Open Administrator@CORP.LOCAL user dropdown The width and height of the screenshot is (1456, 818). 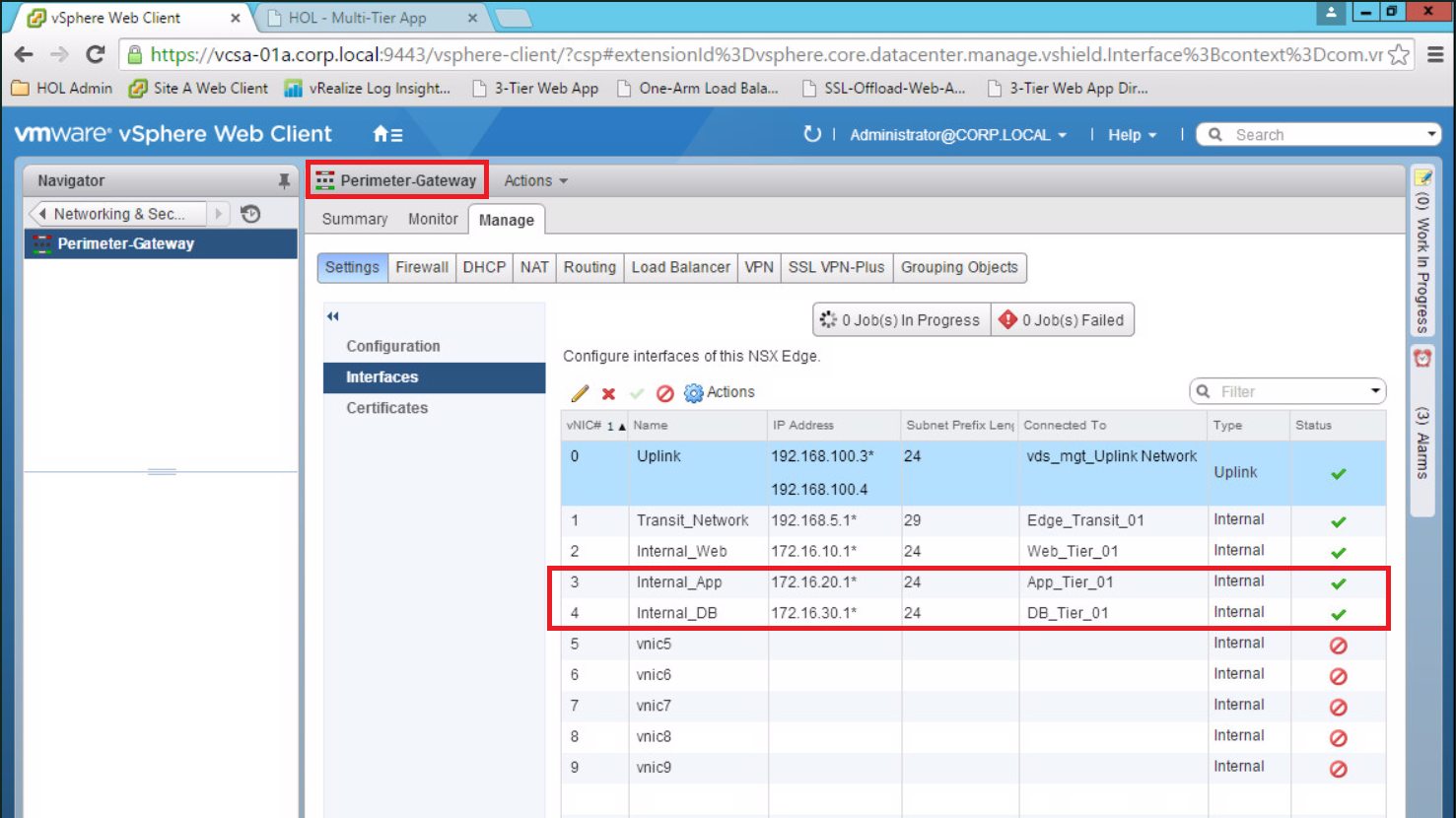958,135
